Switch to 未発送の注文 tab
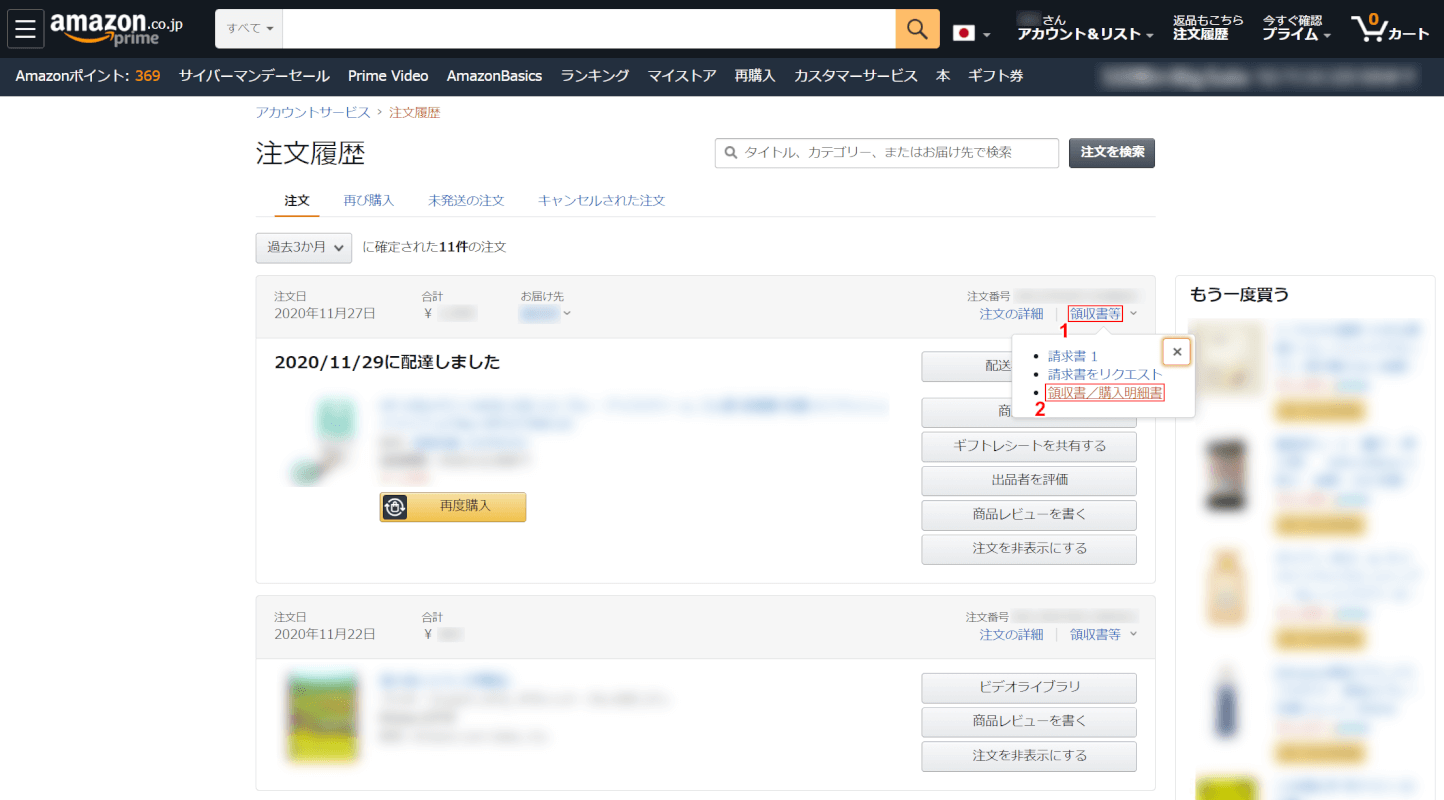The width and height of the screenshot is (1444, 800). click(466, 201)
